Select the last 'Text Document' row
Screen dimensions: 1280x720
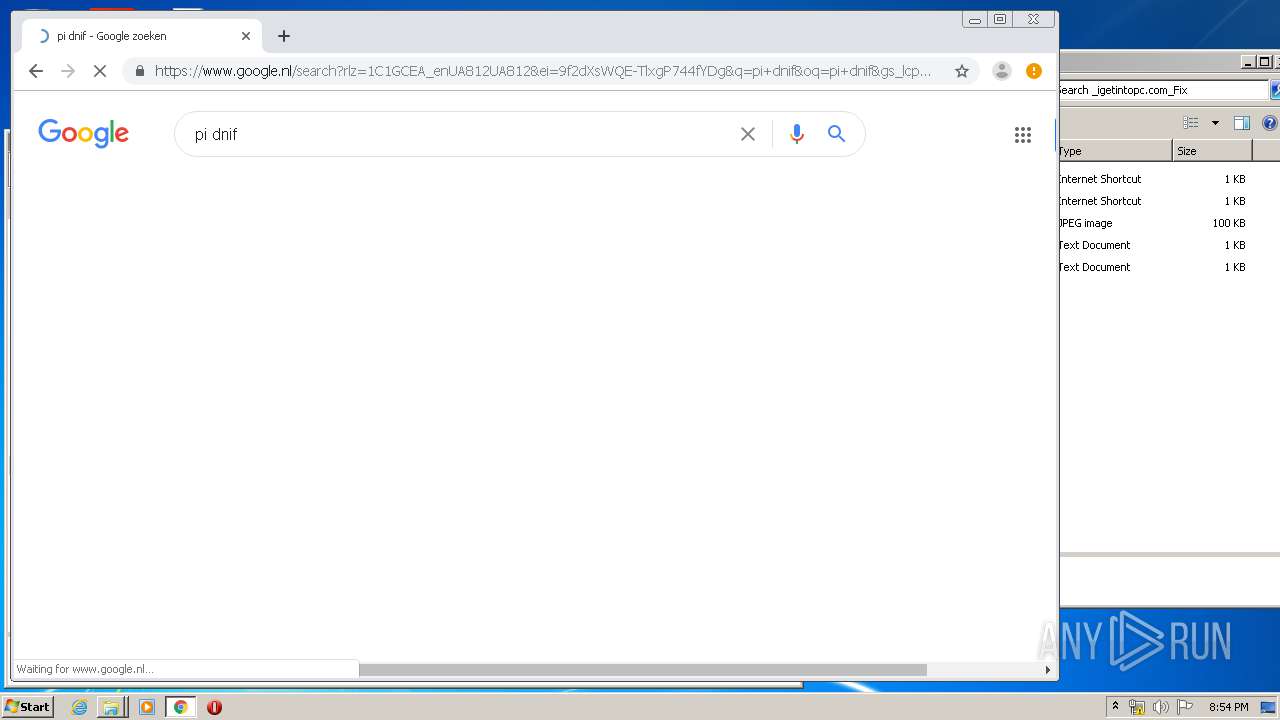coord(1153,267)
